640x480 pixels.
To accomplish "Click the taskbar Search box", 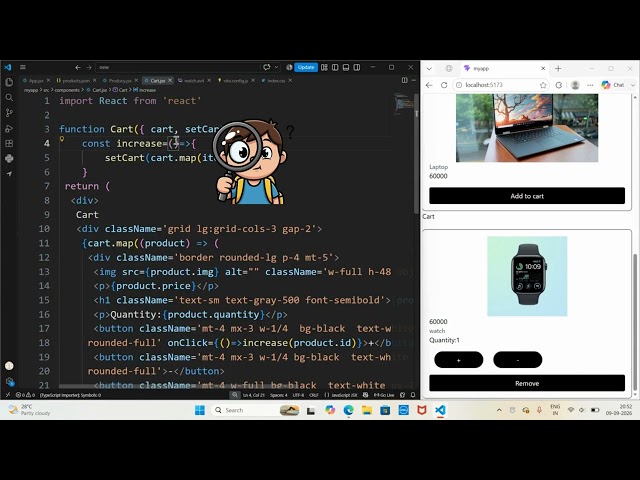I will pos(257,410).
